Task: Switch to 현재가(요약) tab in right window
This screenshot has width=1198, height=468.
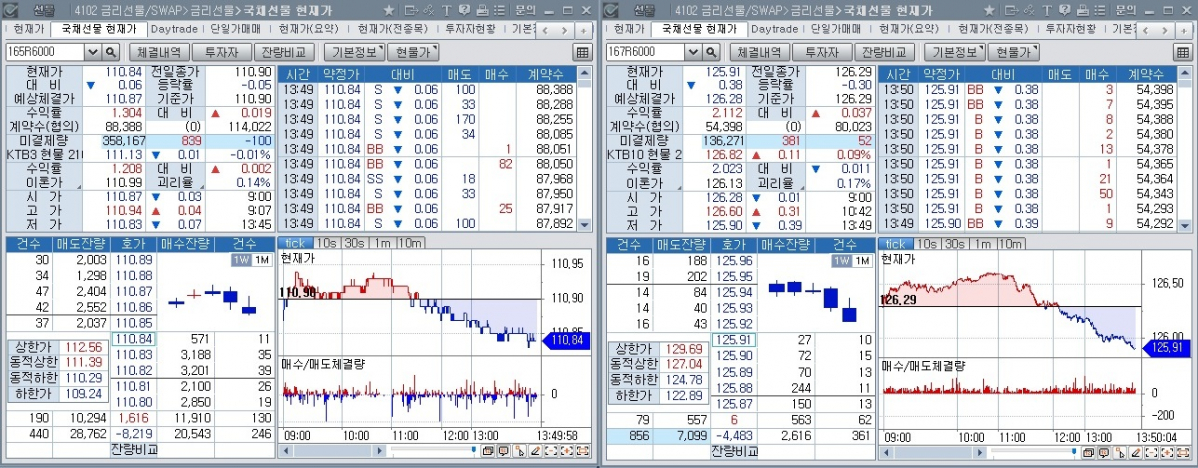Action: click(x=910, y=29)
